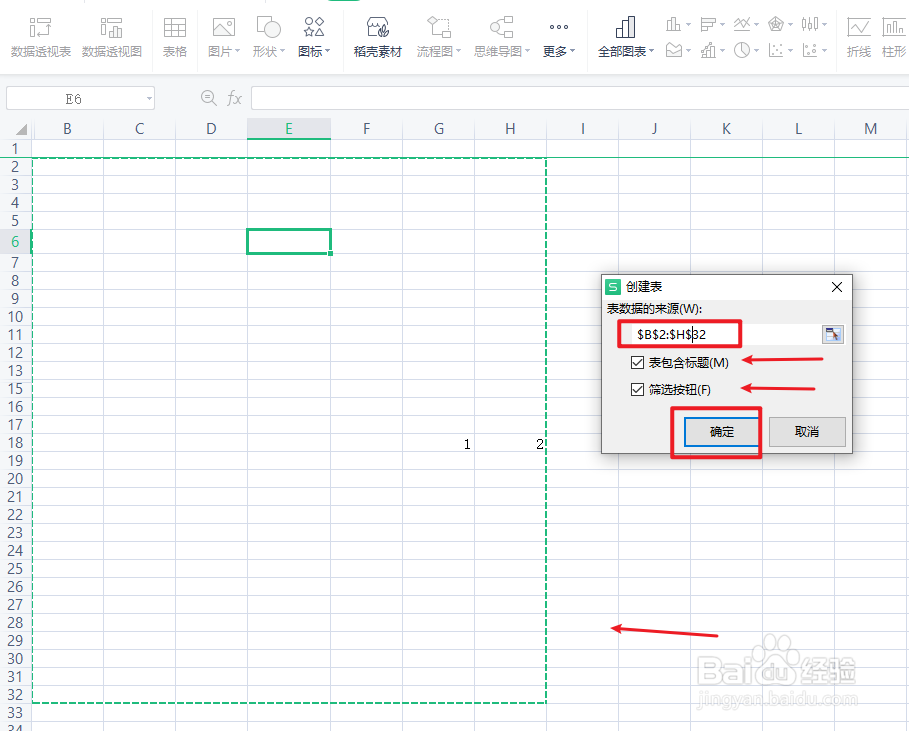Click the 更多 more options button
Viewport: 909px width, 731px height.
[x=559, y=37]
